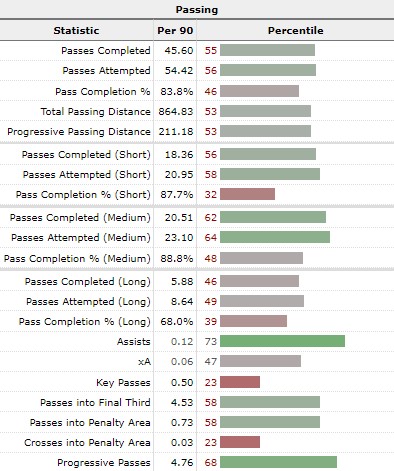Click the Progressive Passing Distance percentile bar

tap(265, 131)
